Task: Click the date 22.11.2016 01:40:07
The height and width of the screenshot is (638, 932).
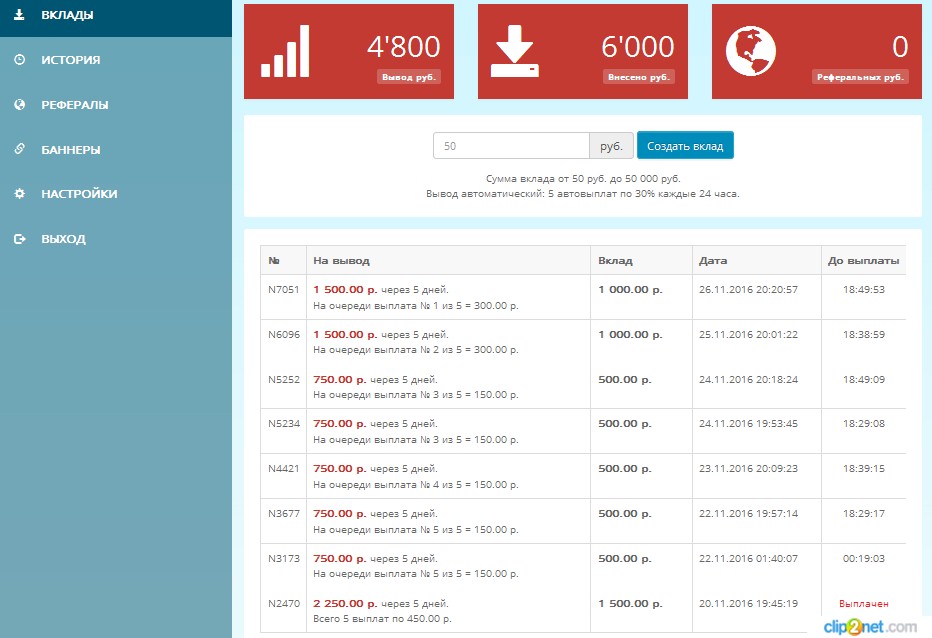Action: point(748,558)
